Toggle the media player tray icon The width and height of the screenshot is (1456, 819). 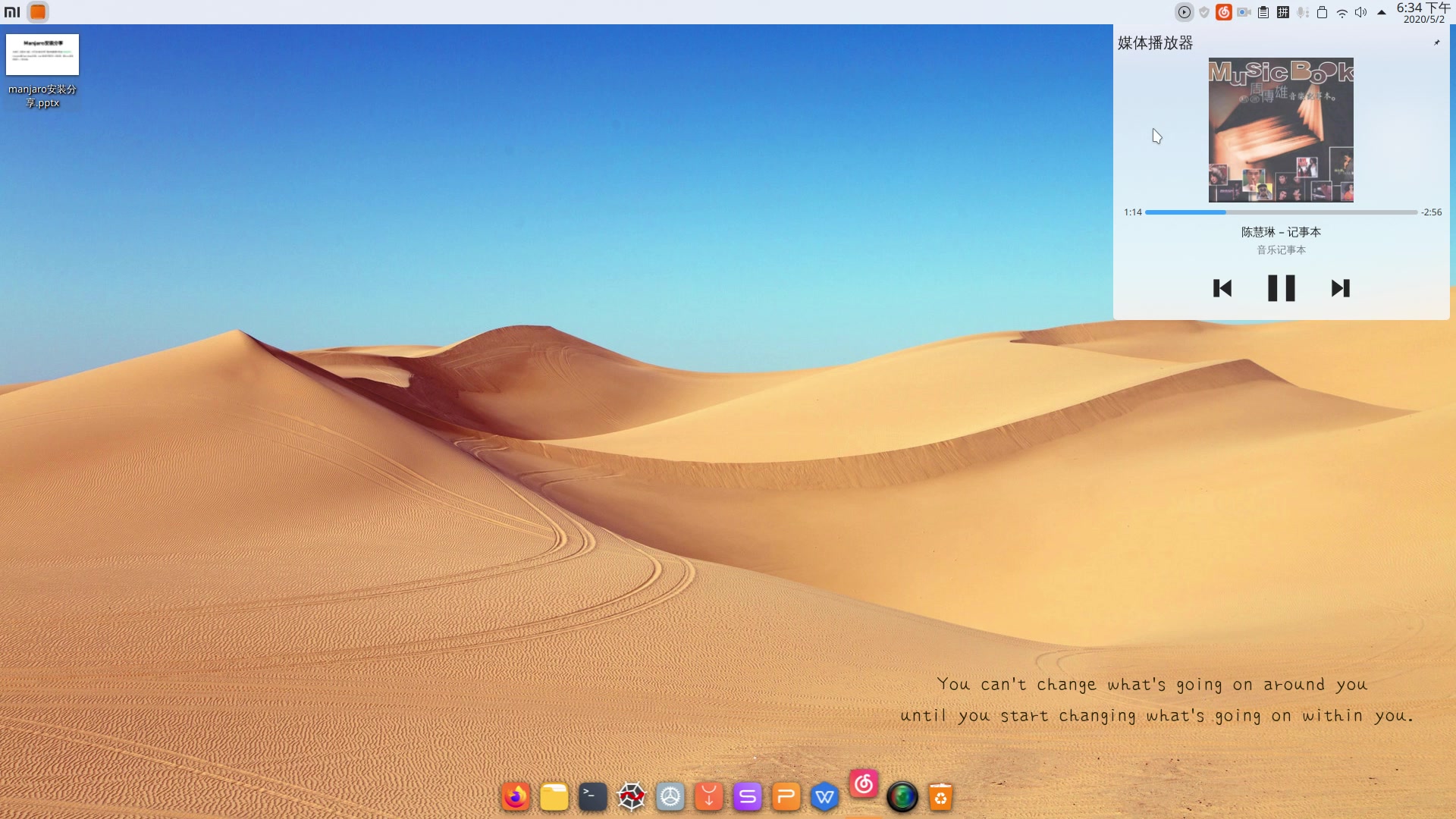point(1184,12)
